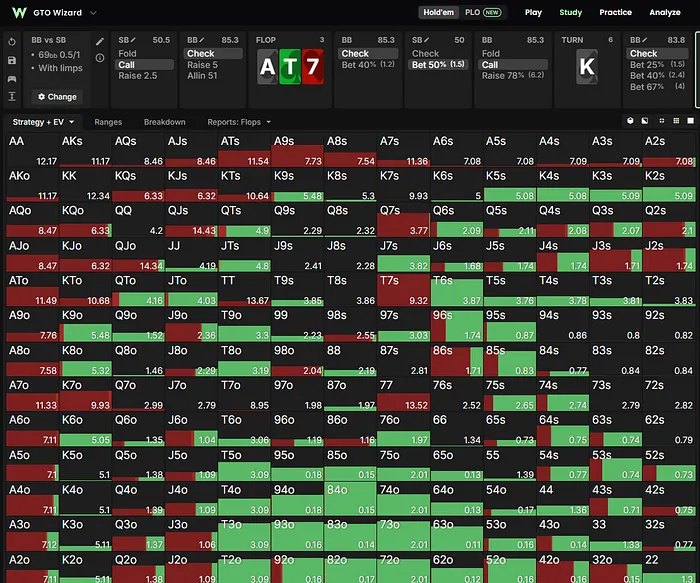Click the save spot icon
The width and height of the screenshot is (700, 583).
coord(12,60)
